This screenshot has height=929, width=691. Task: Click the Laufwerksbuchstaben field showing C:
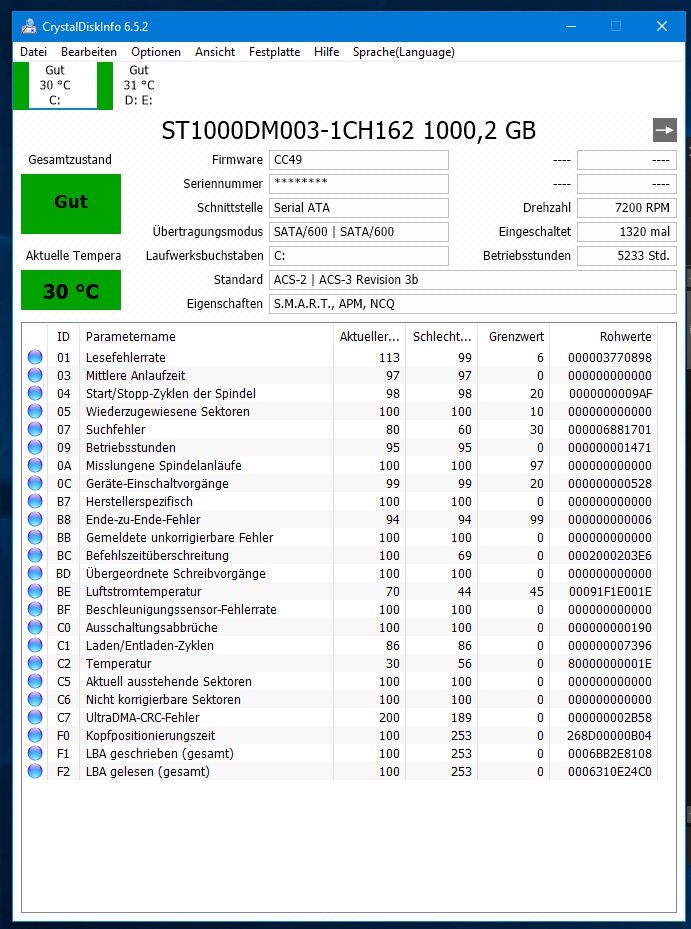pyautogui.click(x=359, y=256)
